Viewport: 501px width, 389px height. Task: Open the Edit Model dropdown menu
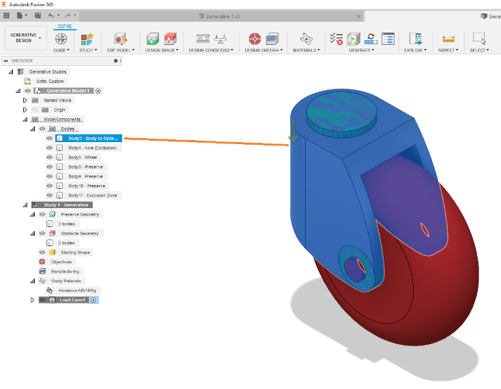coord(121,50)
